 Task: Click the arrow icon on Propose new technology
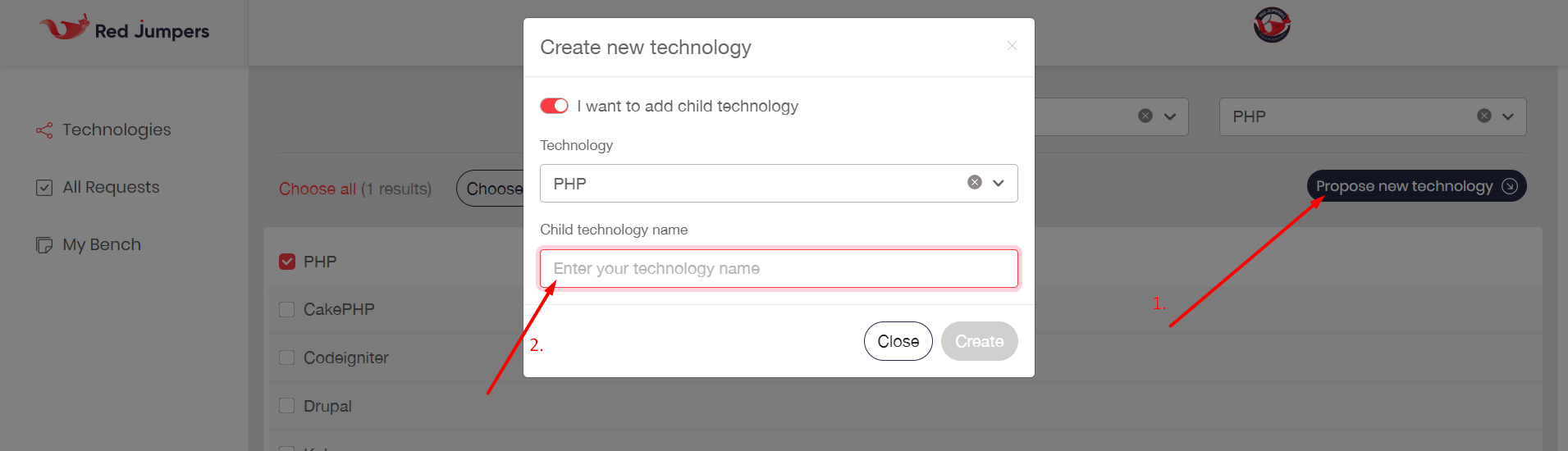coord(1509,186)
